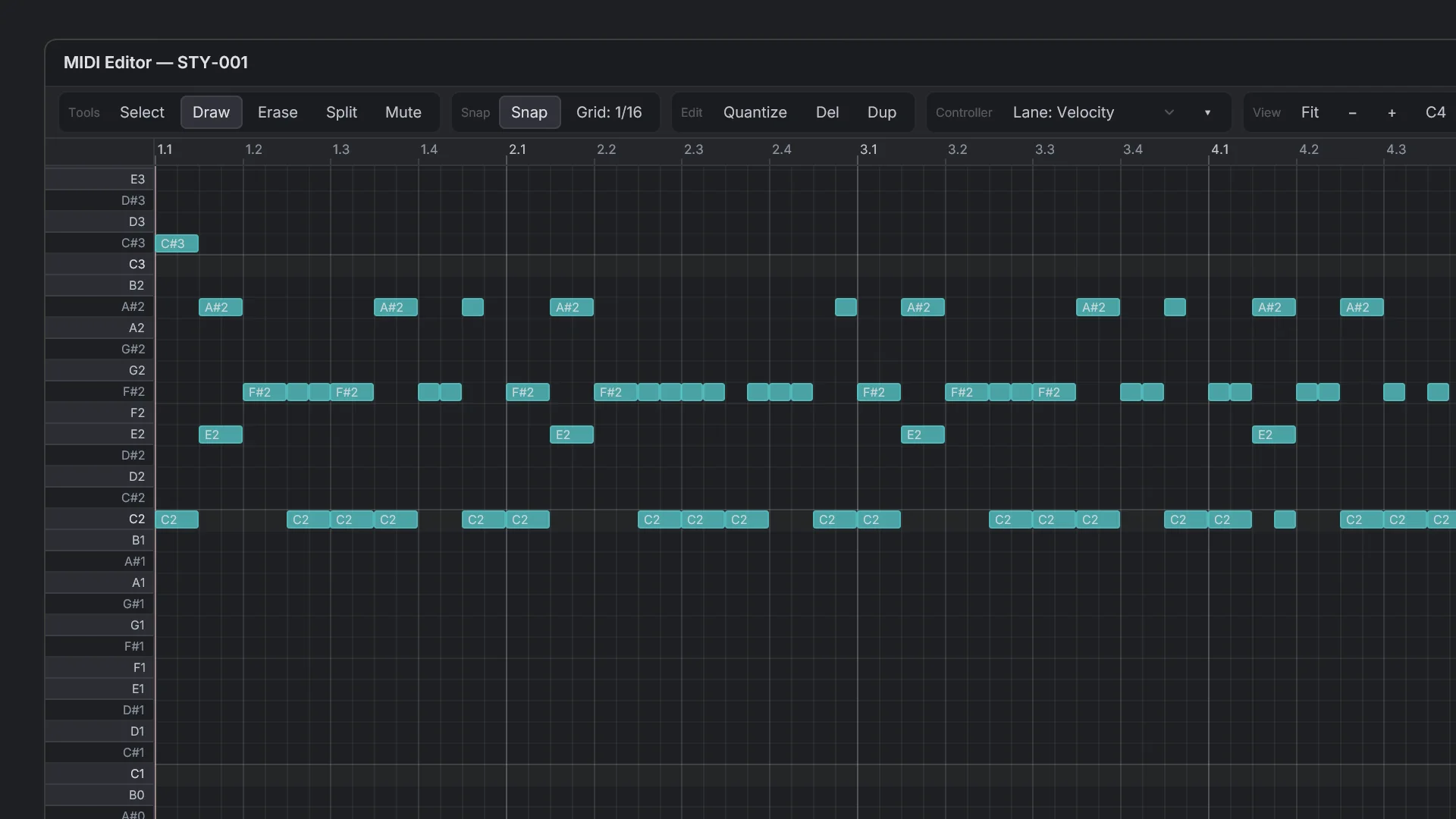Zoom out with the minus button
This screenshot has height=819, width=1456.
[1352, 112]
